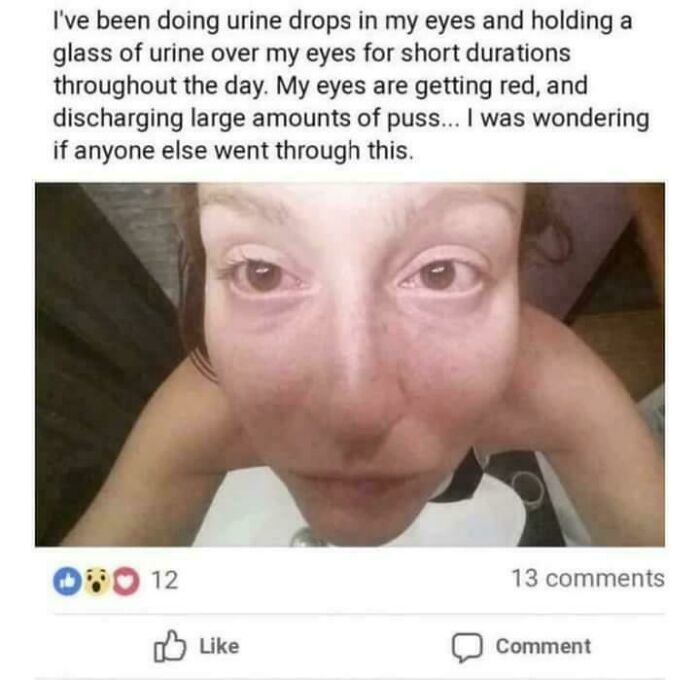Click the yellow wow-face reaction emoji
Image resolution: width=700 pixels, height=680 pixels.
coord(97,581)
